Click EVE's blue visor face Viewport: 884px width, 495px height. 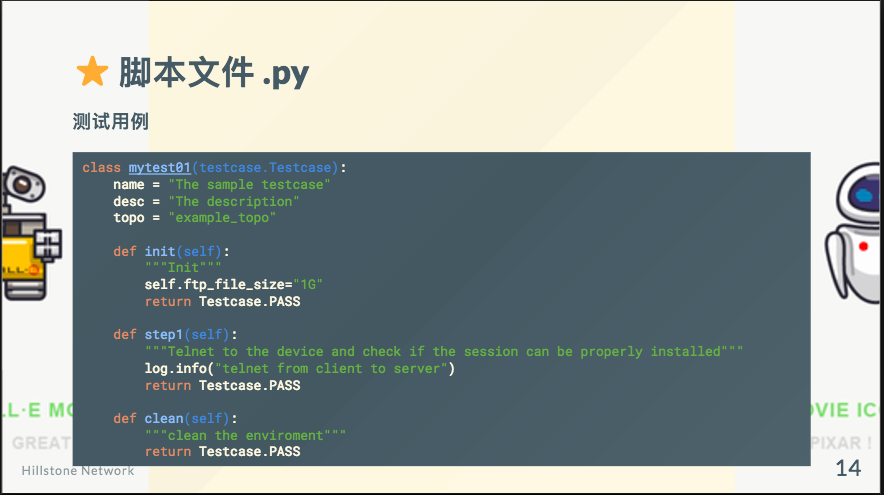864,196
